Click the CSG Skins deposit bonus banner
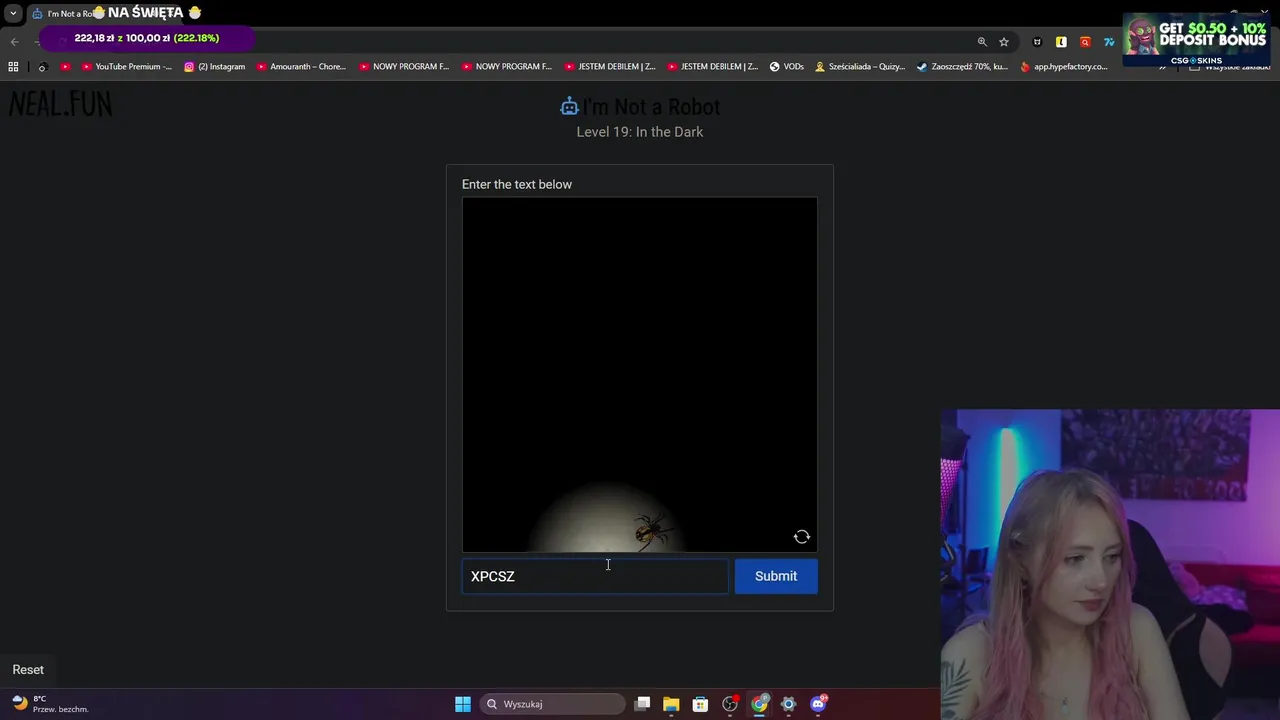This screenshot has height=720, width=1280. point(1196,40)
